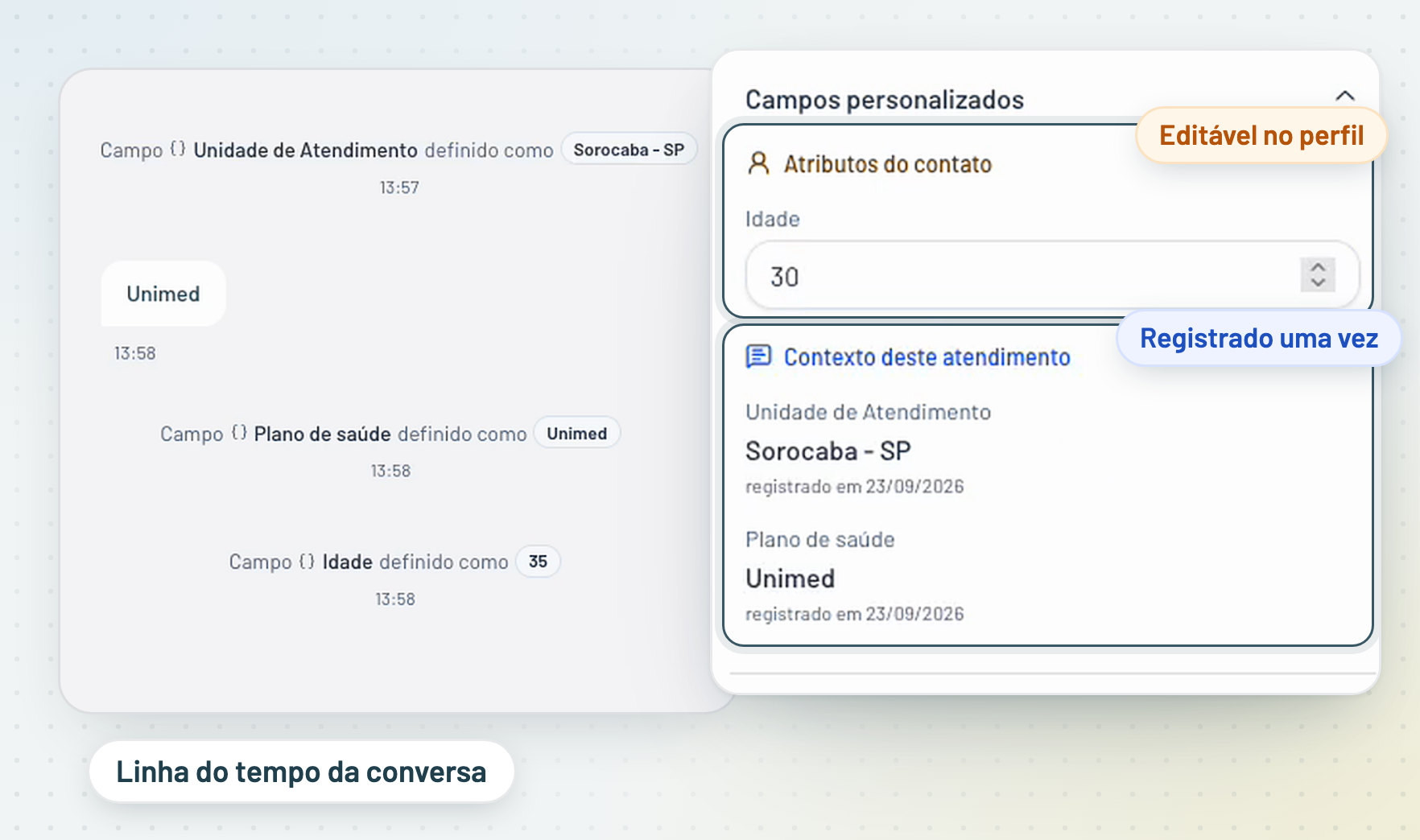Click the Sorocaba - SP chip in timeline
Image resolution: width=1420 pixels, height=840 pixels.
(x=629, y=150)
